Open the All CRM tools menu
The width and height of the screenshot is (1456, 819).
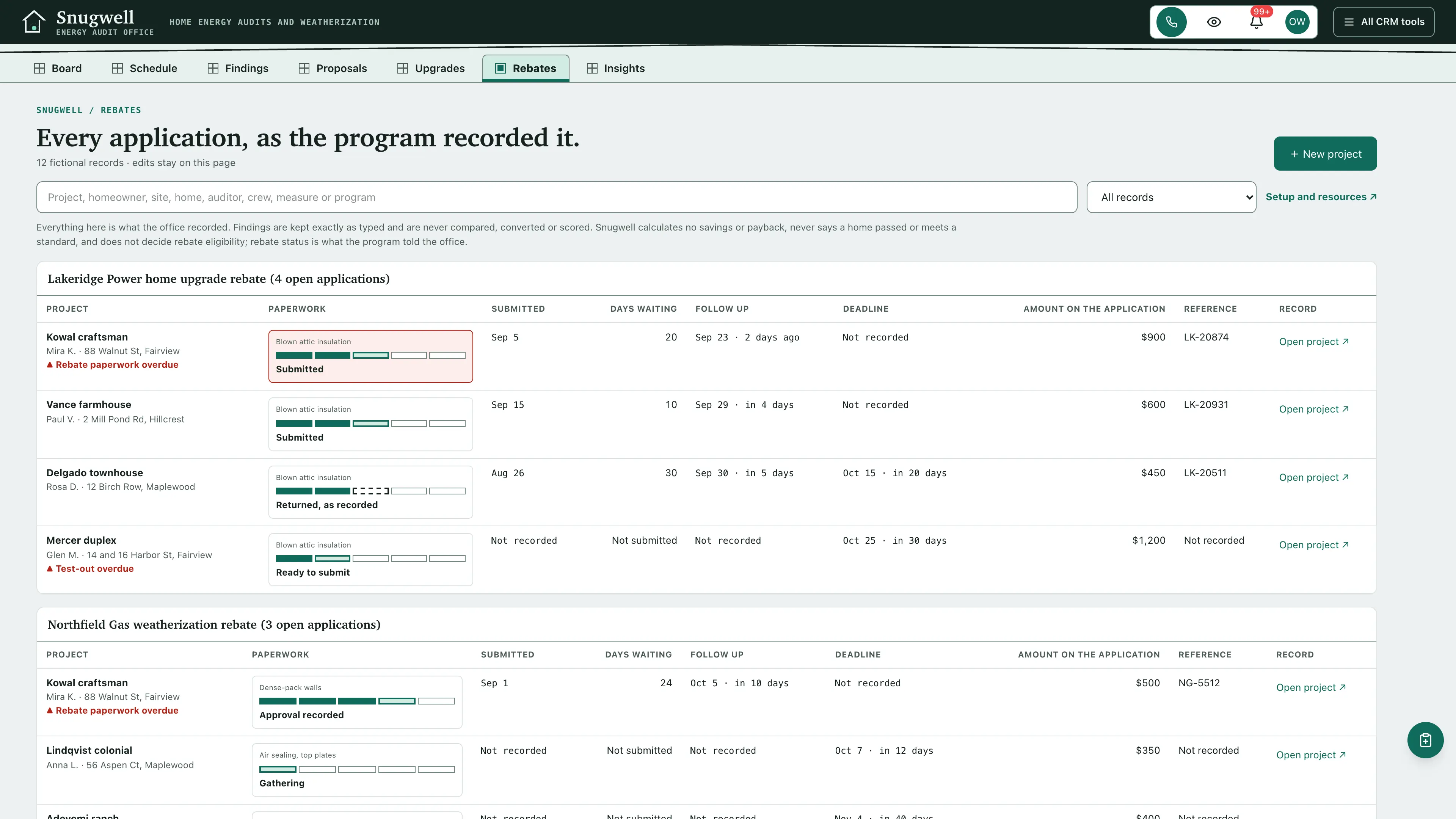[x=1384, y=22]
